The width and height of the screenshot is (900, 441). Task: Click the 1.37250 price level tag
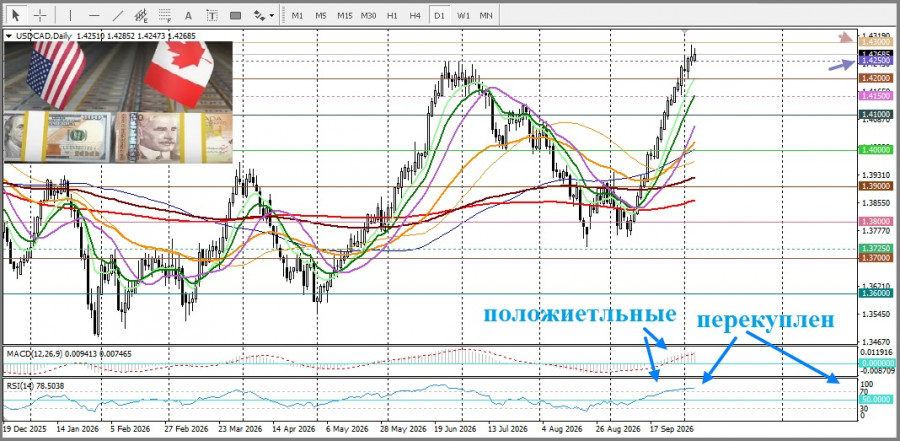(876, 249)
